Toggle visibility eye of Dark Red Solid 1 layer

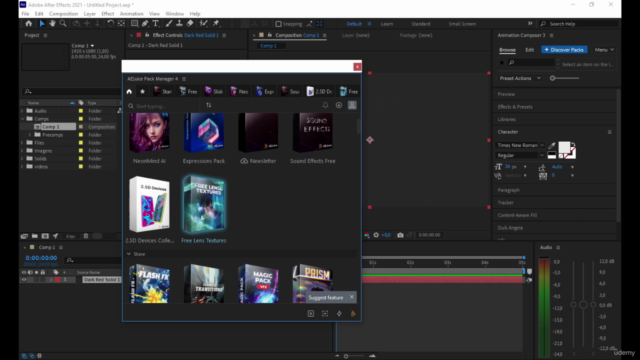24,280
